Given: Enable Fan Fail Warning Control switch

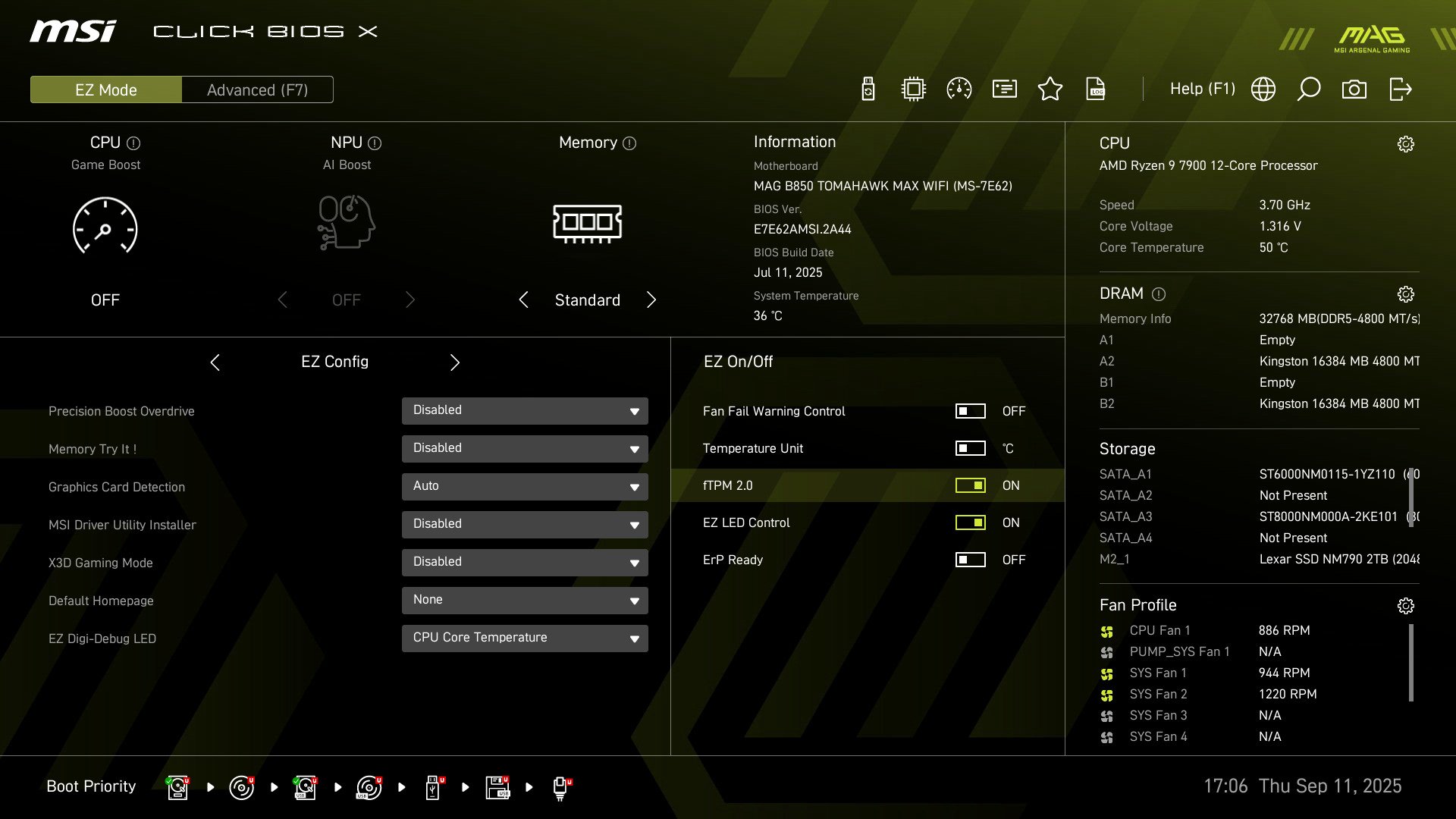Looking at the screenshot, I should coord(970,411).
